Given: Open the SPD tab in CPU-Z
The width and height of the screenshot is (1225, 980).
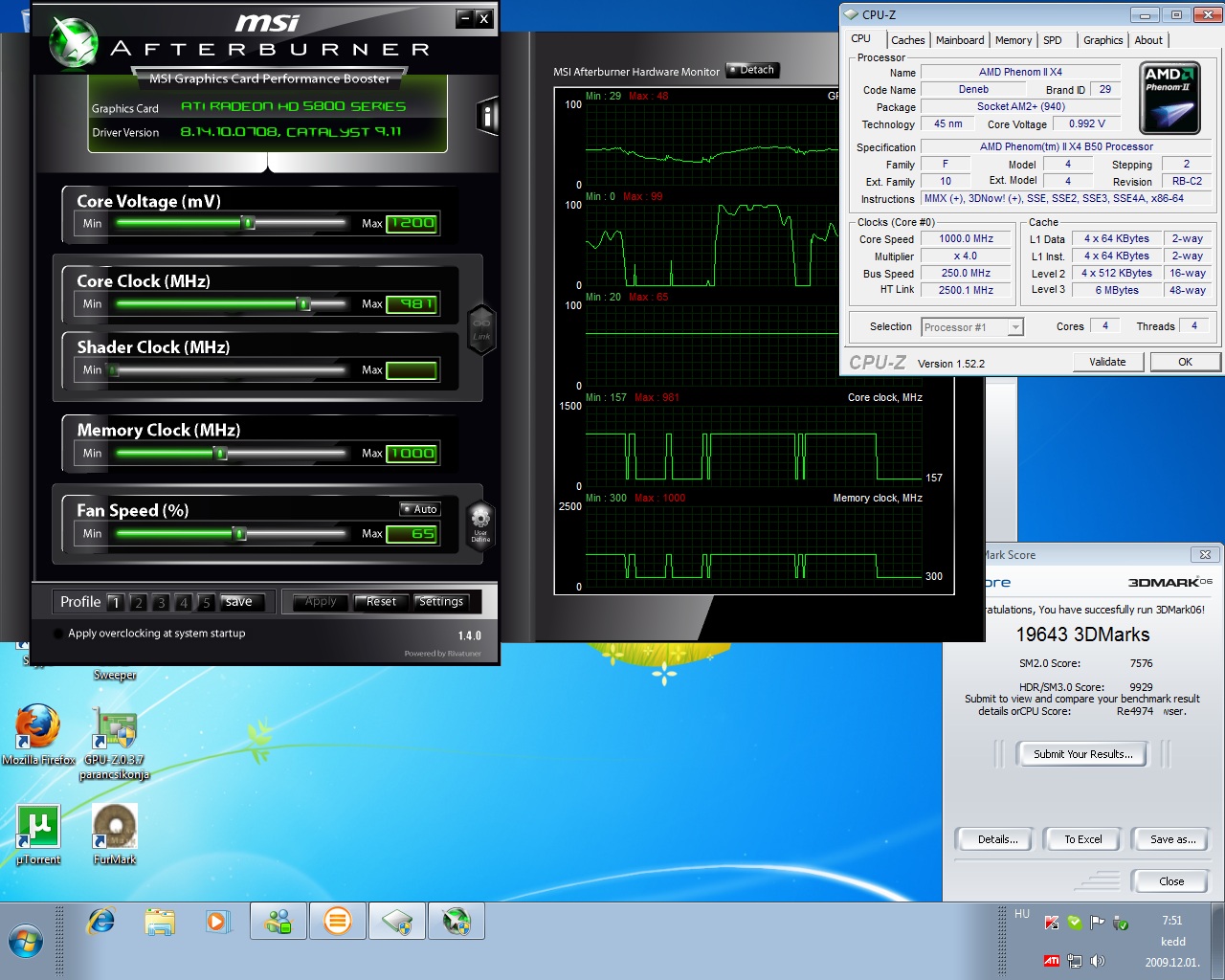Looking at the screenshot, I should [x=1053, y=40].
